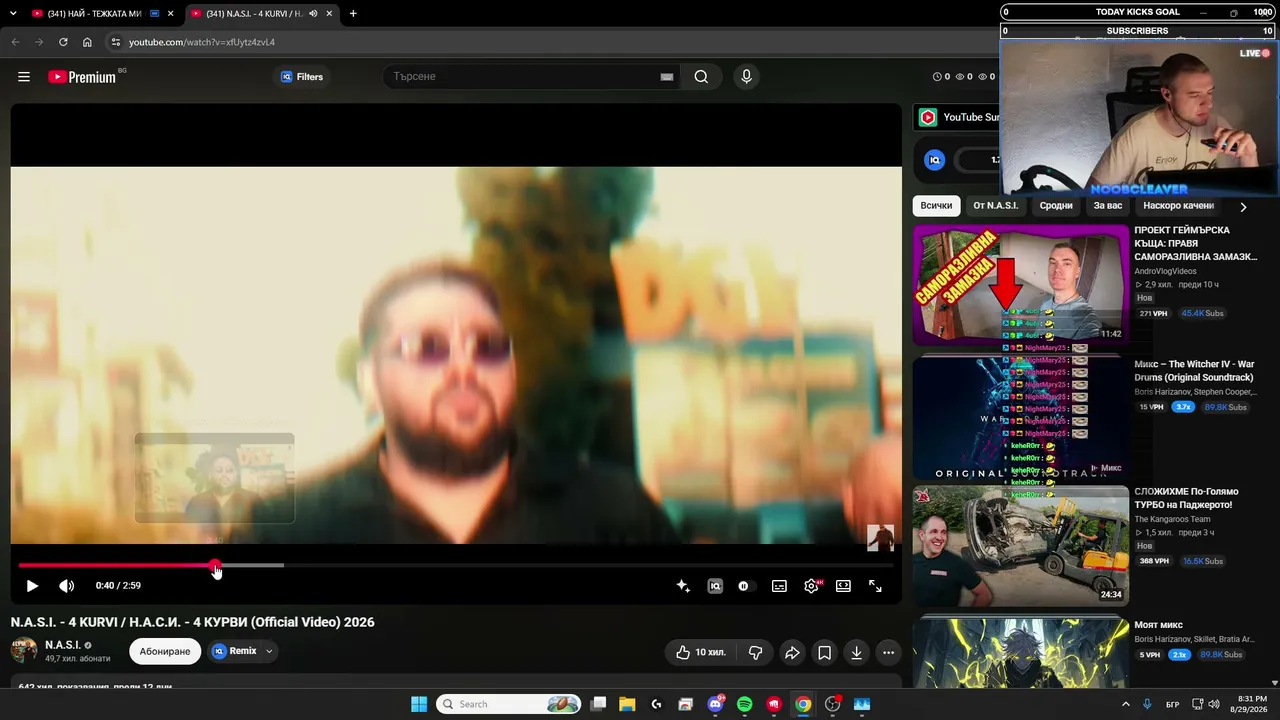Click the video title text
Viewport: 1280px width, 720px height.
point(193,622)
